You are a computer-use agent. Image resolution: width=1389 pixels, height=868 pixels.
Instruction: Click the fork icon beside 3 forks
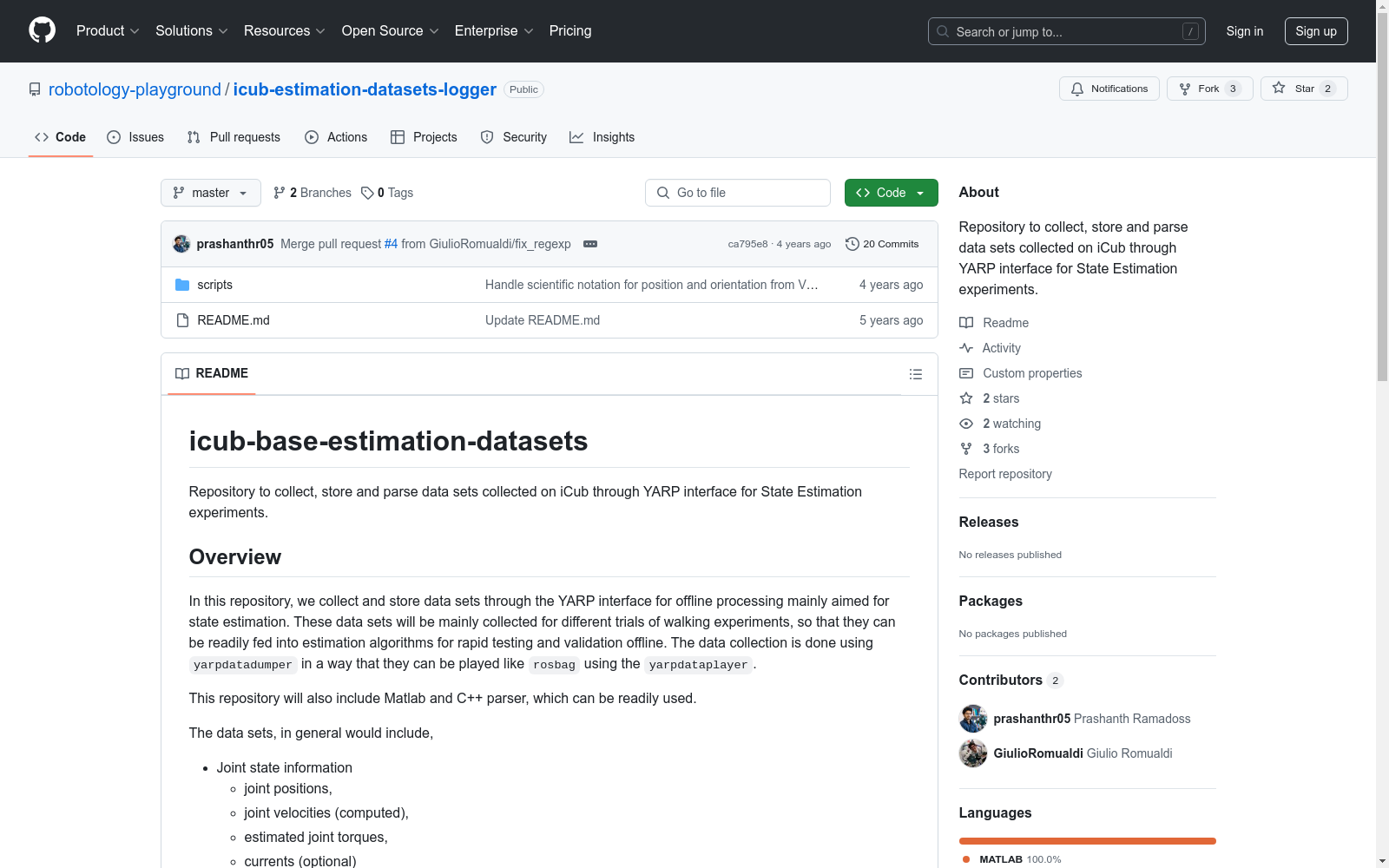pyautogui.click(x=966, y=449)
